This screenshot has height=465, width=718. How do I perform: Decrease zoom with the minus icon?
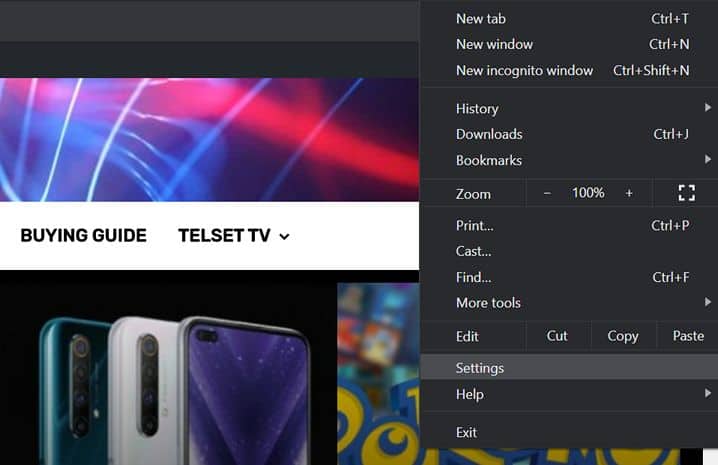[x=547, y=193]
